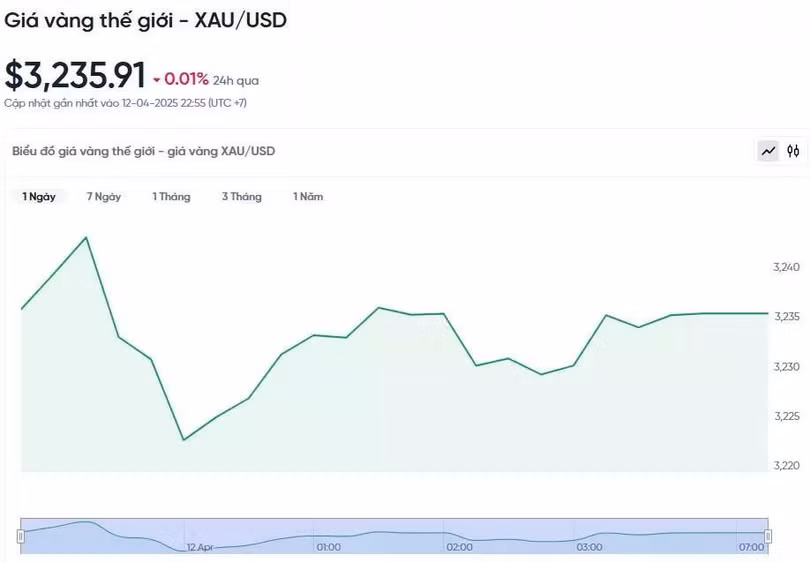Viewport: 810px width, 562px height.
Task: Switch chart to 1 Năm range
Action: (308, 197)
